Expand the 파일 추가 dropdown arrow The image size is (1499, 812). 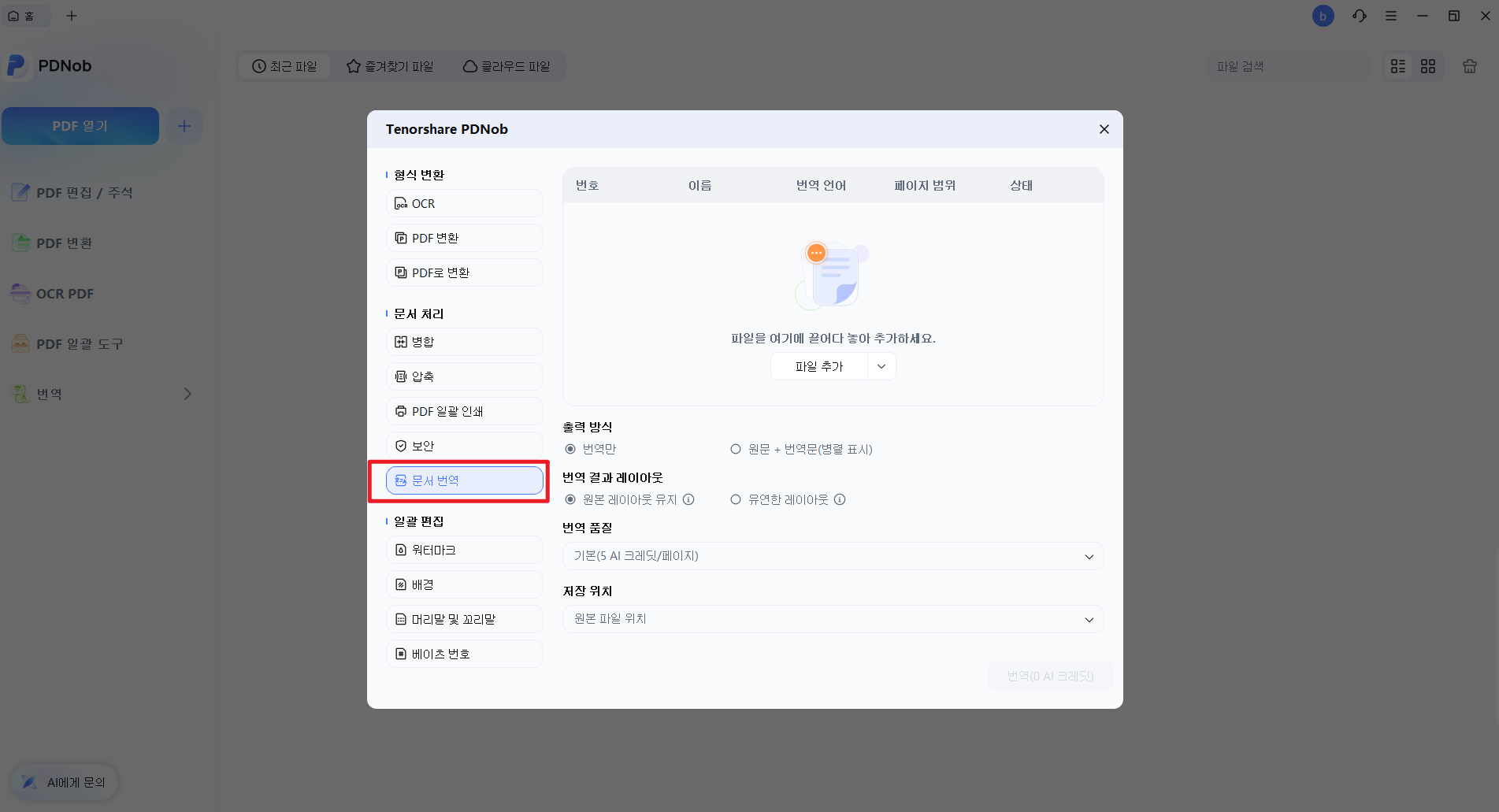coord(881,366)
